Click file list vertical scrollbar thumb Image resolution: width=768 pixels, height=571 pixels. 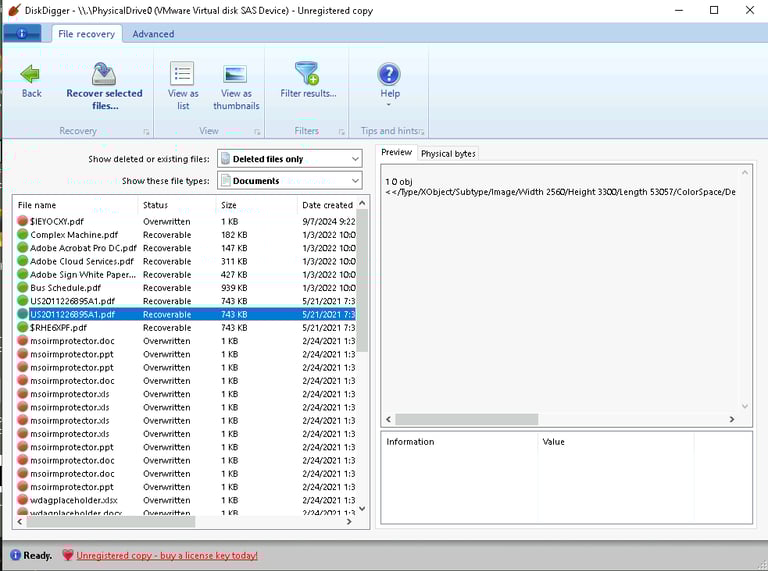point(362,280)
